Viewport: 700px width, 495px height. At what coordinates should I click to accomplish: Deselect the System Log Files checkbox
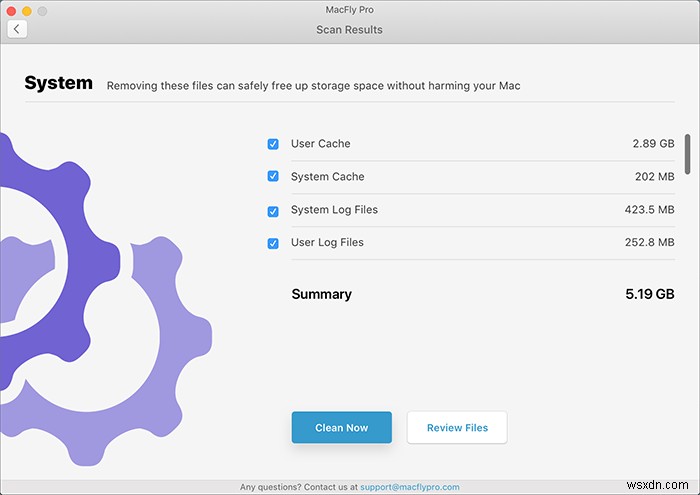click(x=273, y=211)
